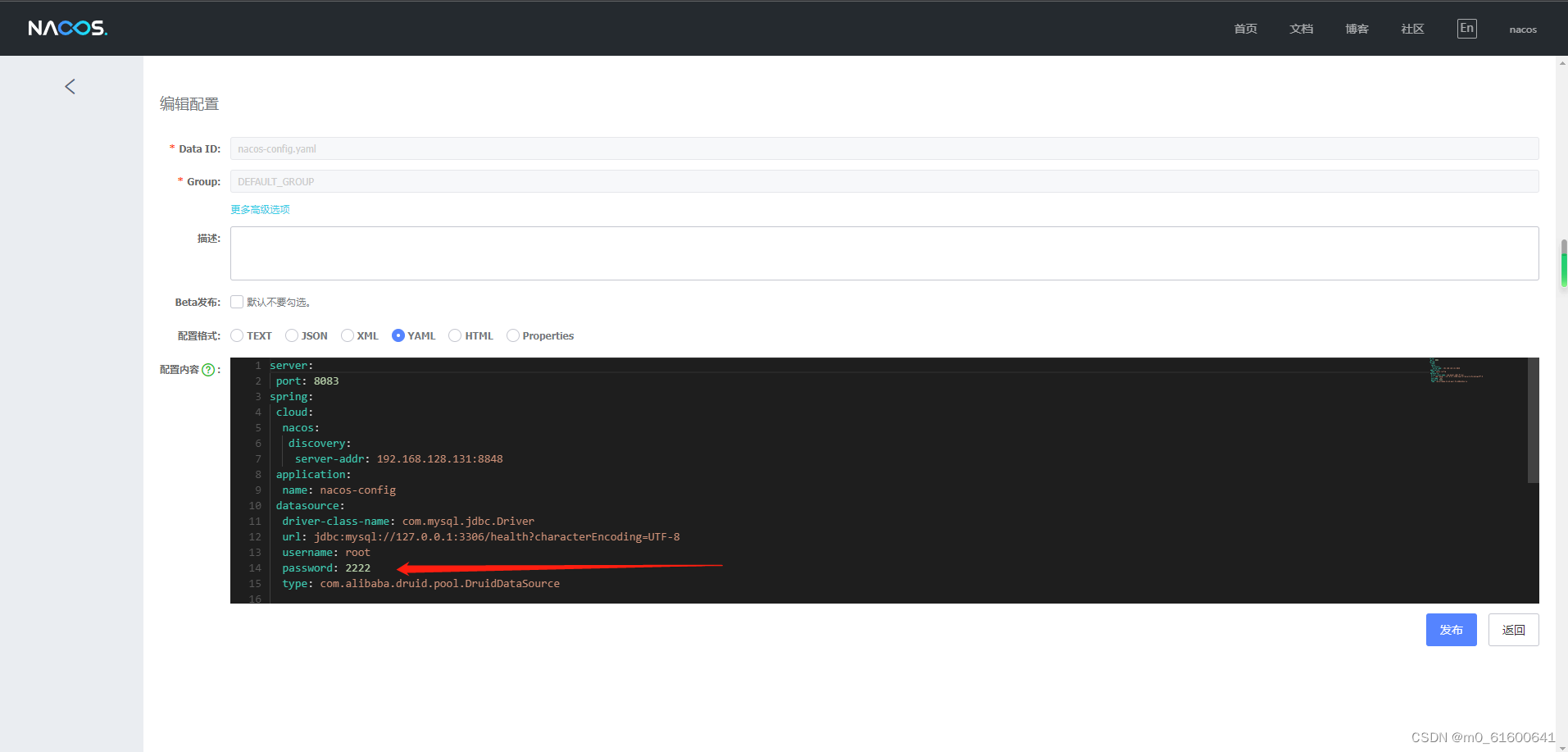The width and height of the screenshot is (1568, 752).
Task: Click the 编辑配置 page heading
Action: pyautogui.click(x=189, y=104)
